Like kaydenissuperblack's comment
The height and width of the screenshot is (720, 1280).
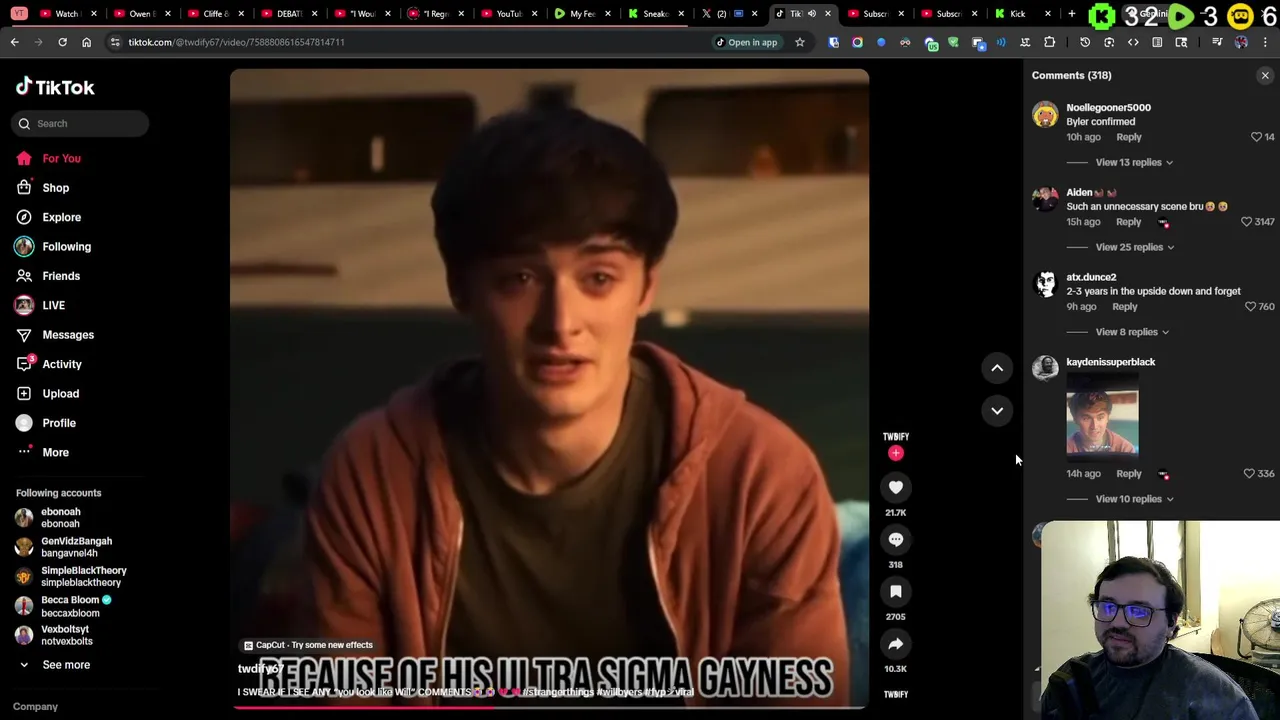(1248, 474)
